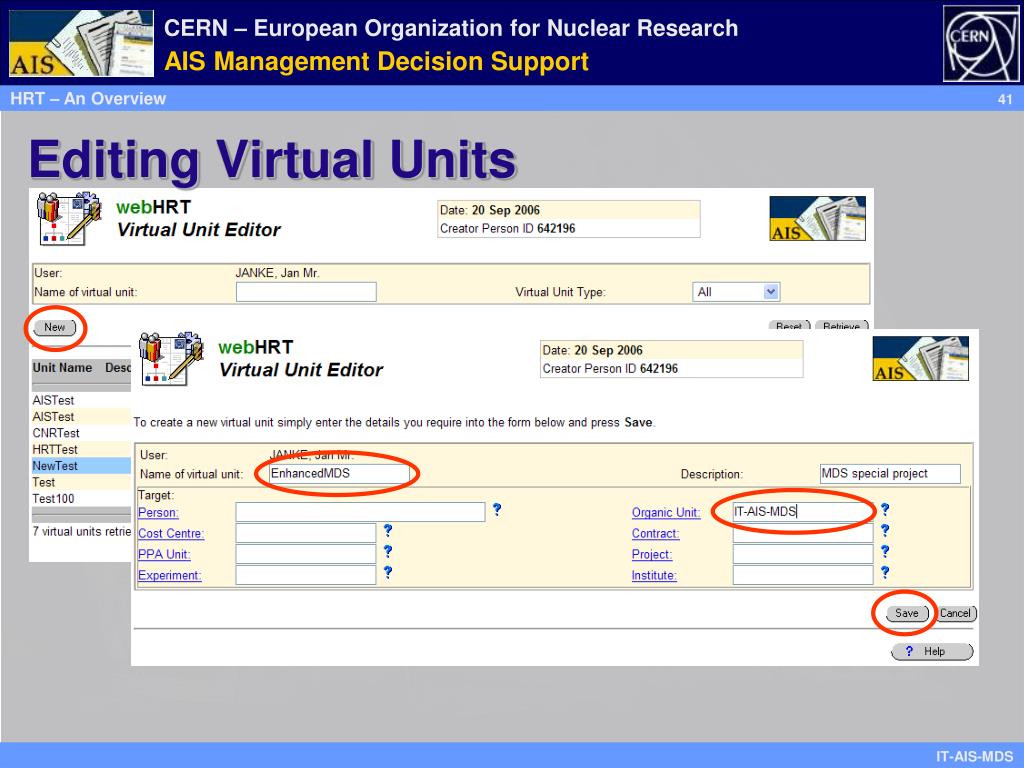Click the CERN logo in the slide header
Image resolution: width=1024 pixels, height=768 pixels.
click(981, 44)
